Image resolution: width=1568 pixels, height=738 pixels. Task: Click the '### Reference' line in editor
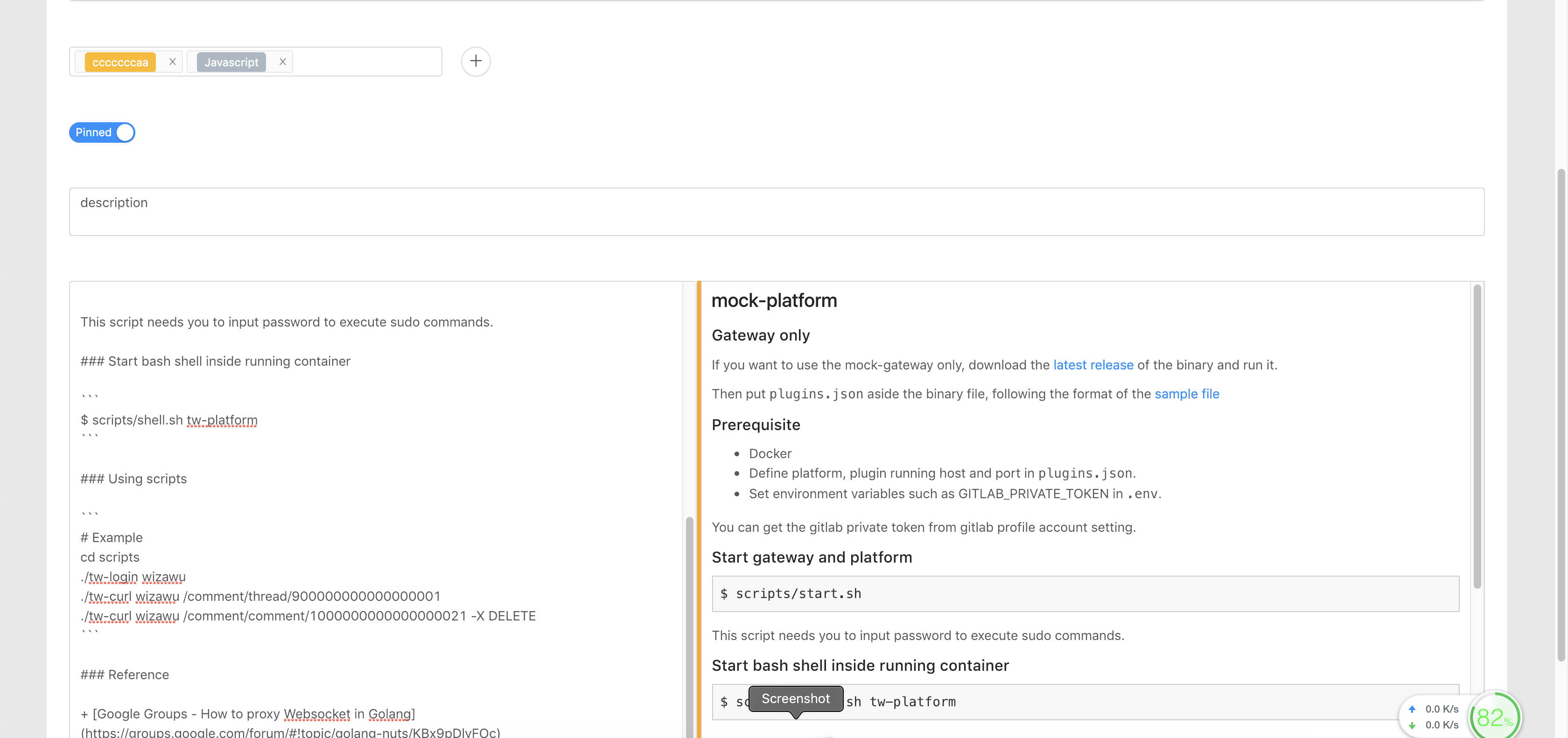click(125, 674)
